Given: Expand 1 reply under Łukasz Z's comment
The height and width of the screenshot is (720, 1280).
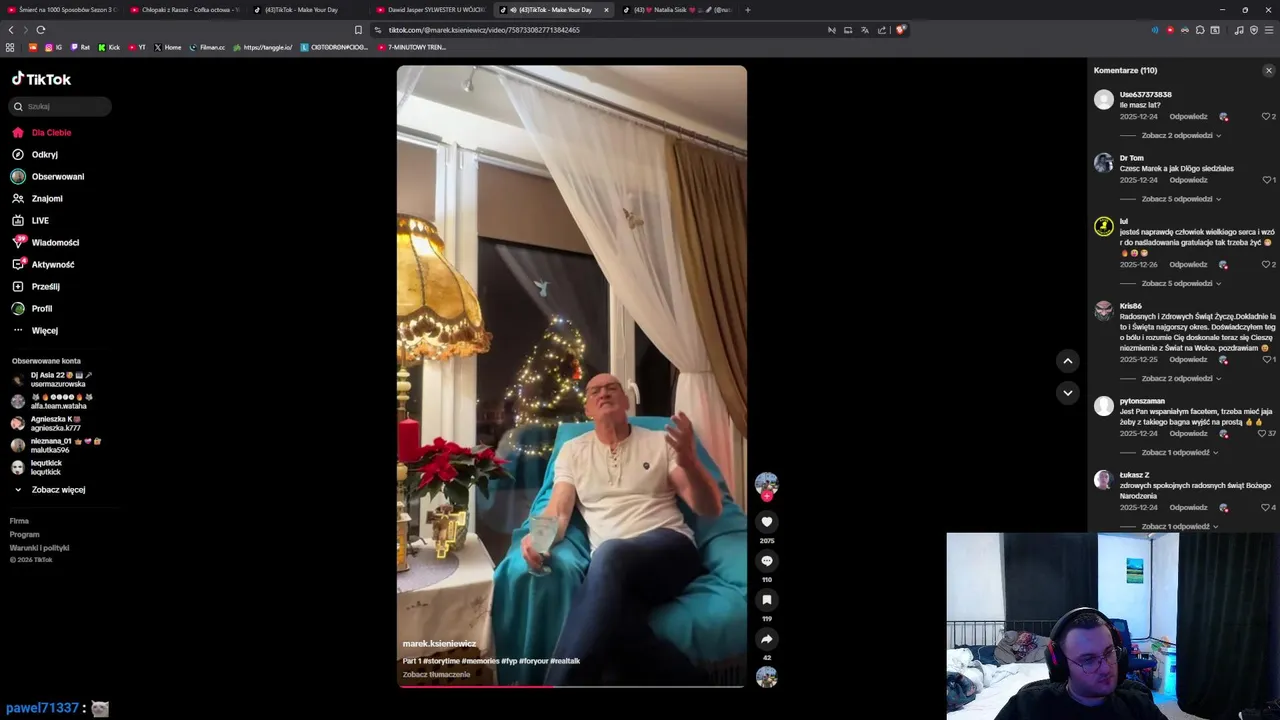Looking at the screenshot, I should tap(1179, 527).
